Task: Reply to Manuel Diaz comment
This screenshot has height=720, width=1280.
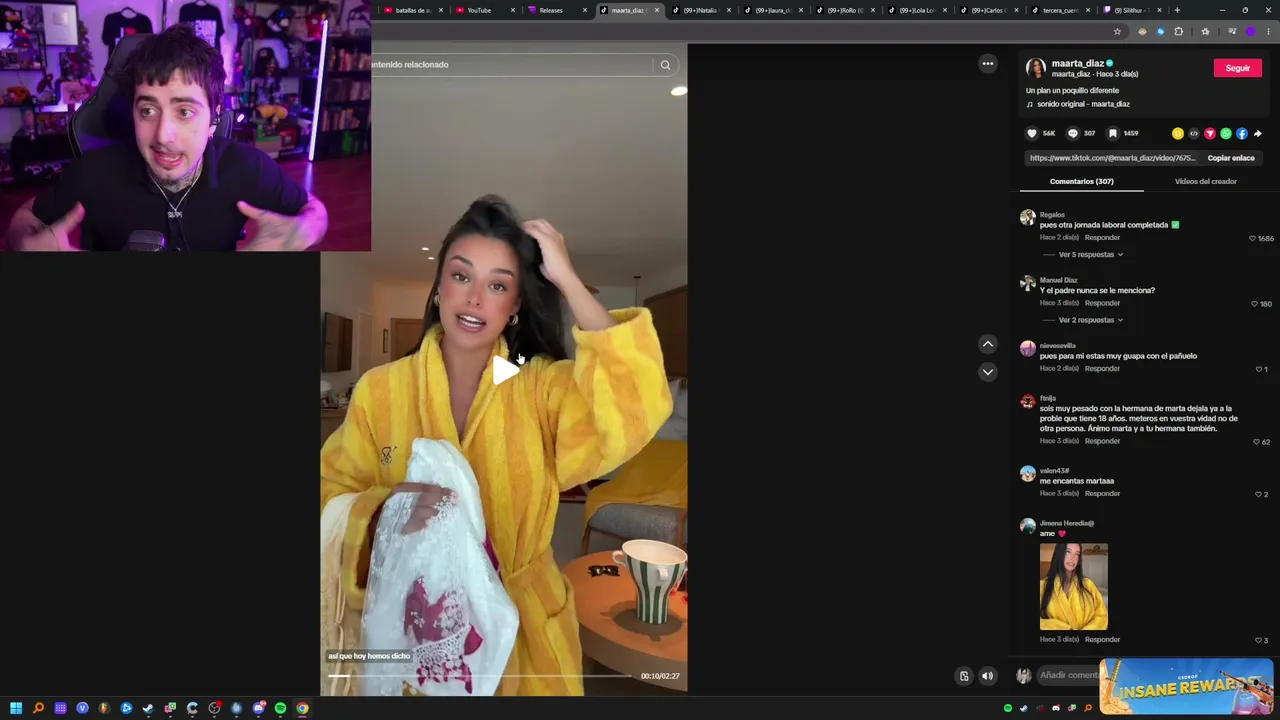Action: [x=1103, y=303]
